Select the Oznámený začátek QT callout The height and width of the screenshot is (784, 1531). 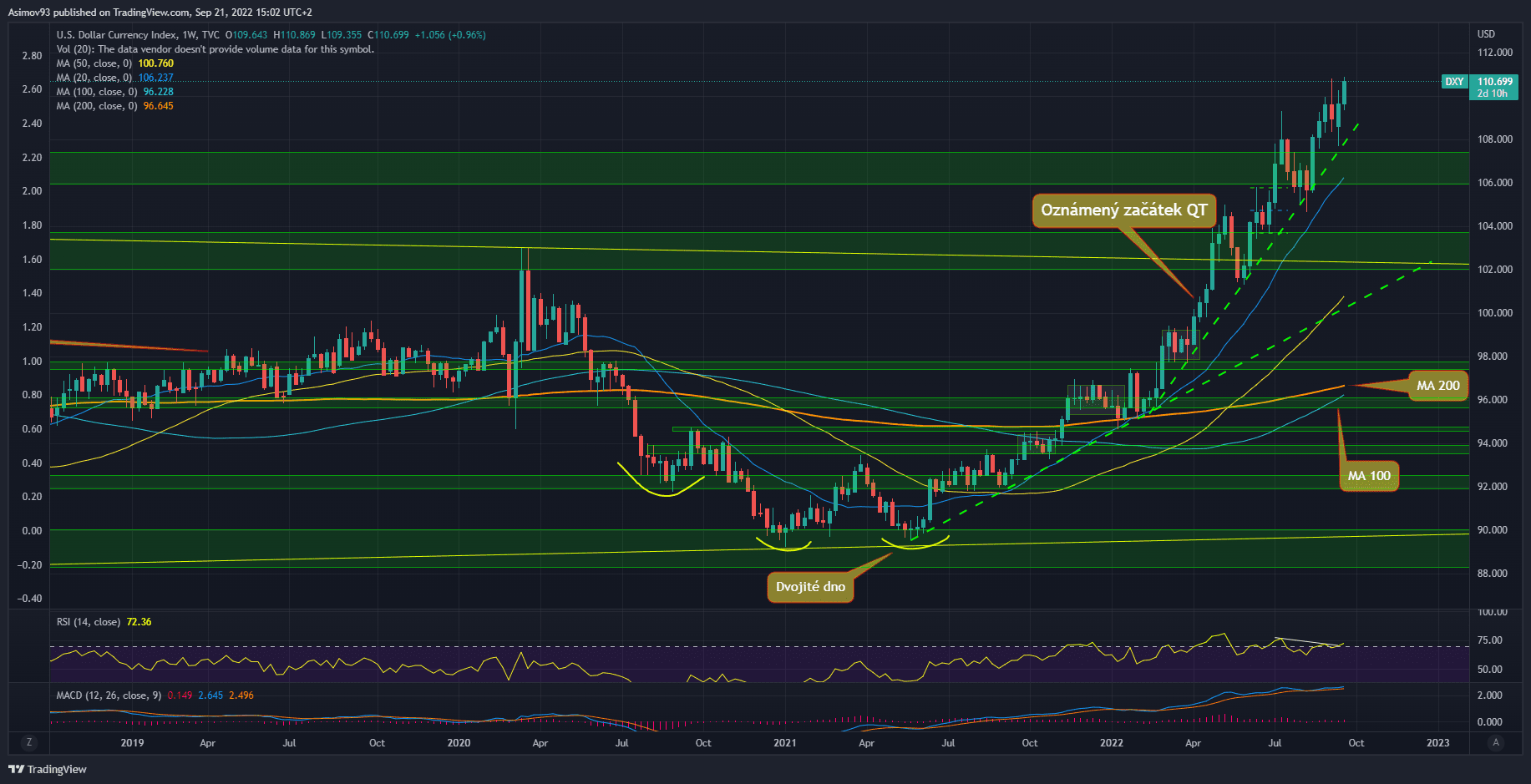pos(1123,210)
